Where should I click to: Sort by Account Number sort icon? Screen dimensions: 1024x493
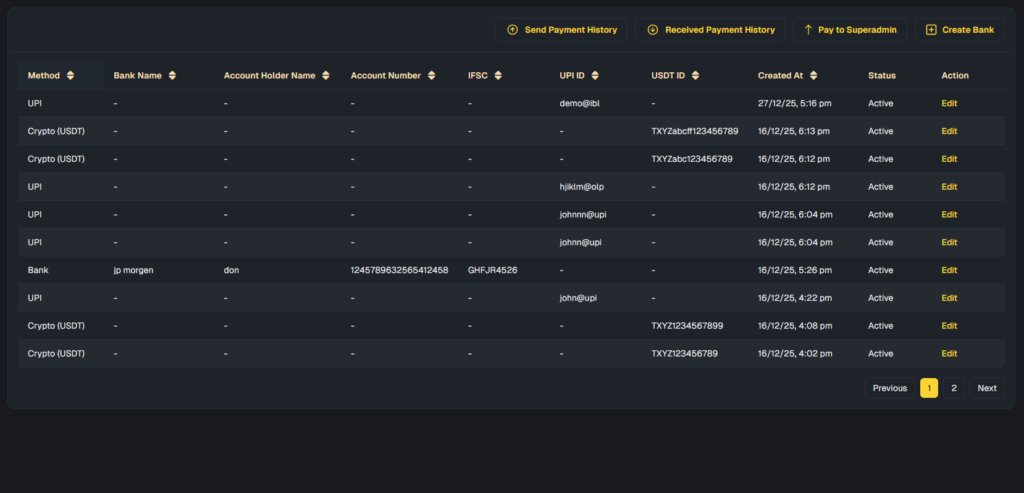(431, 76)
